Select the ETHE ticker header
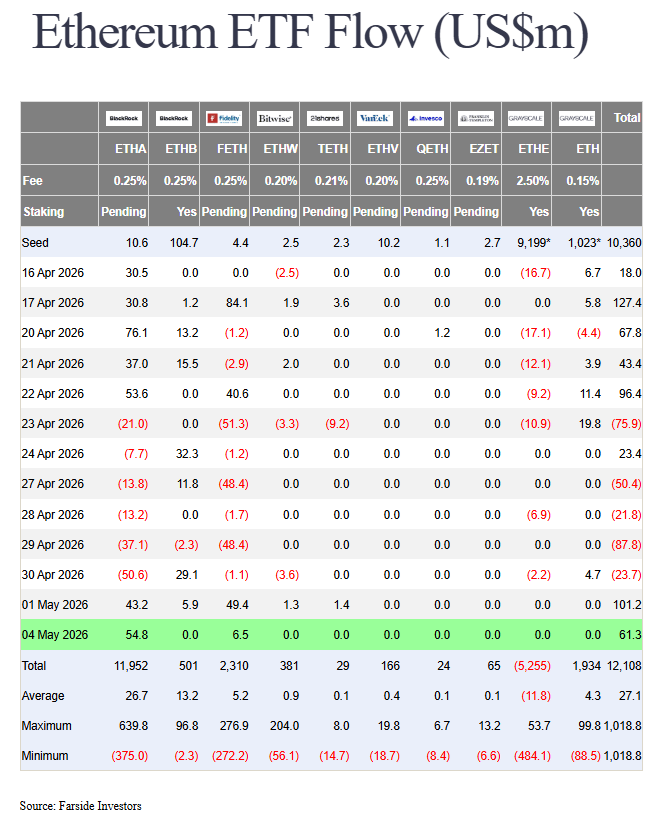 click(534, 149)
